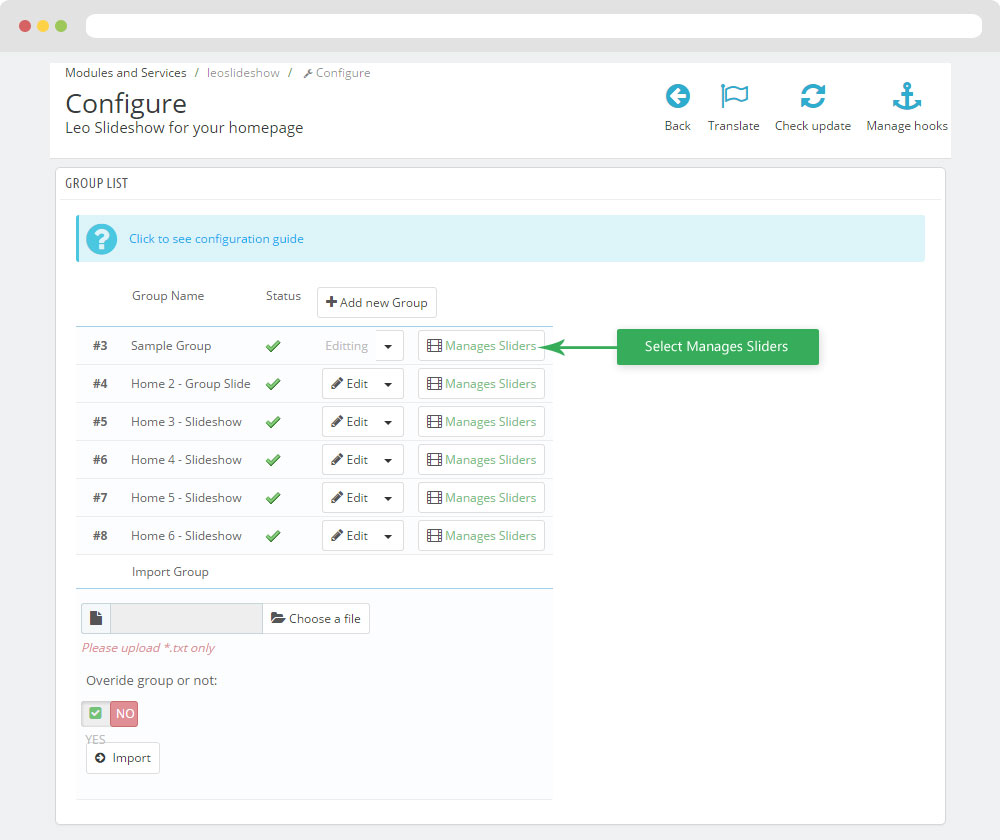The height and width of the screenshot is (840, 1000).
Task: Click the Configure breadcrumb item
Action: [337, 73]
